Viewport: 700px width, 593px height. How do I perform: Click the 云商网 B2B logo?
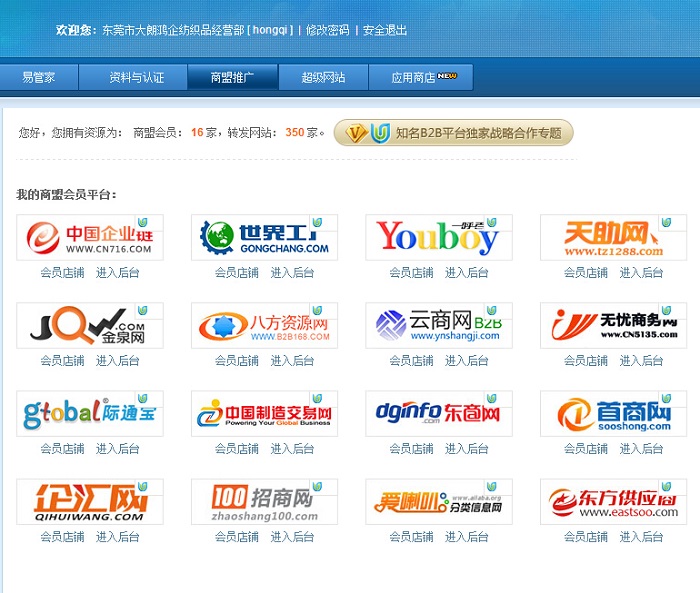tap(438, 326)
